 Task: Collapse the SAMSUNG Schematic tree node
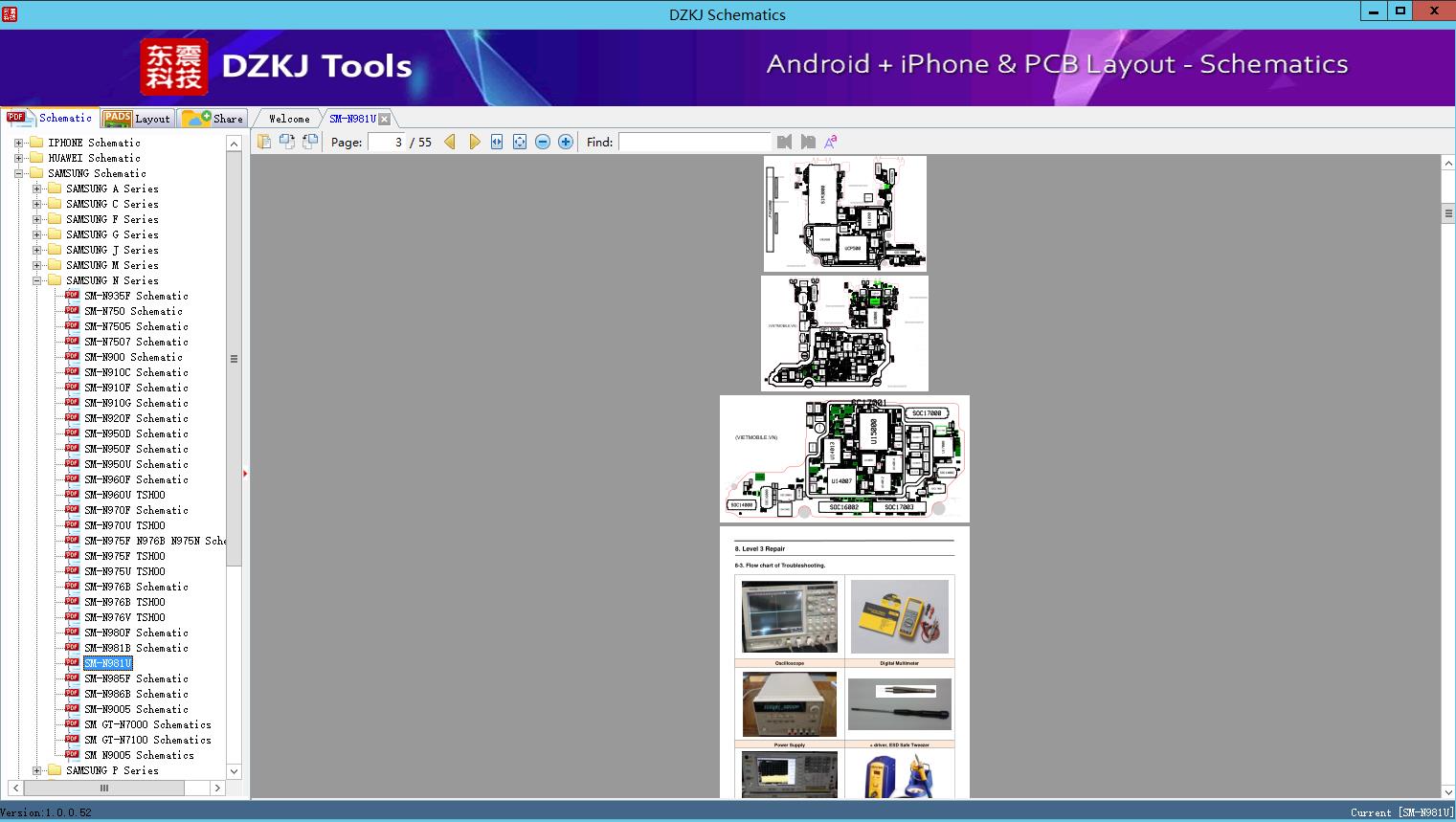coord(18,173)
